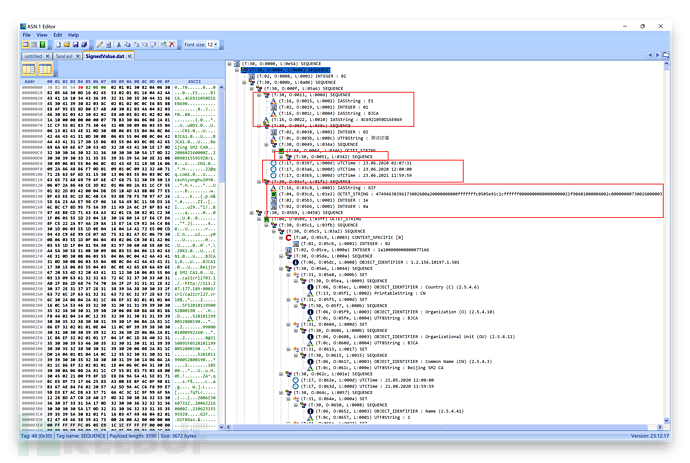Click the pencil edit toolbar icon
The height and width of the screenshot is (463, 690).
pyautogui.click(x=100, y=44)
